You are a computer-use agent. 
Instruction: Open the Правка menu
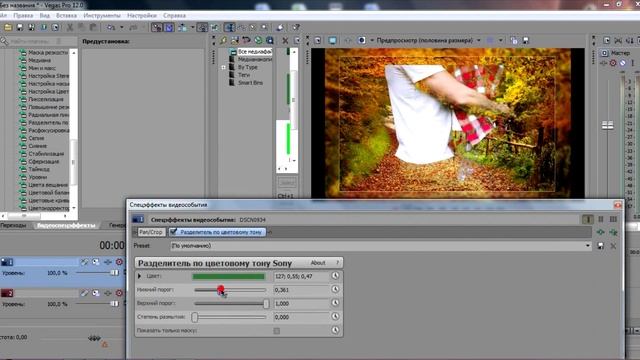[x=23, y=16]
